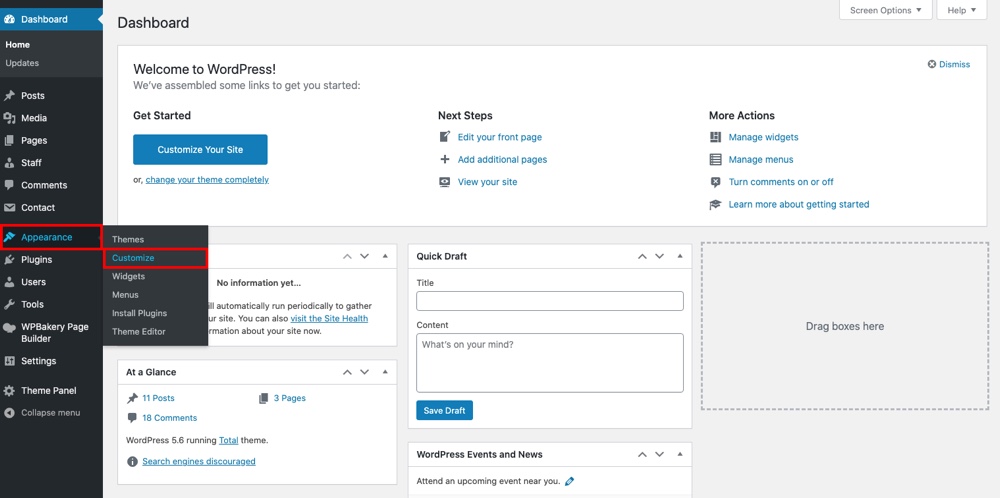Collapse the At a Glance panel
1000x498 pixels.
pyautogui.click(x=385, y=372)
